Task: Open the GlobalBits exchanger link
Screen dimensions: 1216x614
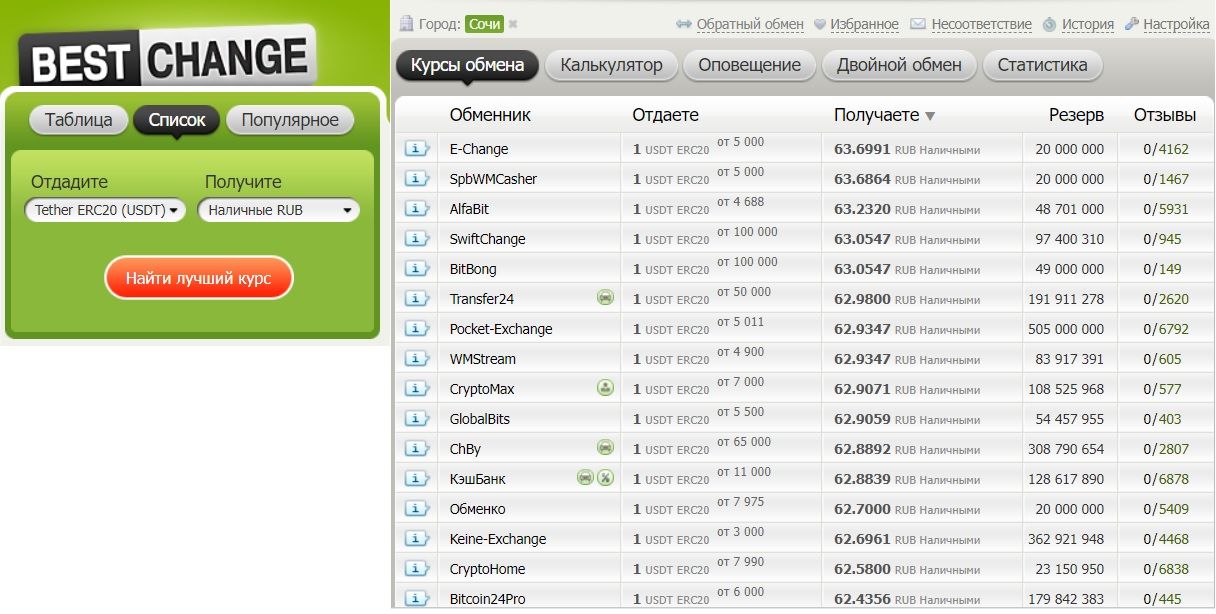Action: click(480, 419)
